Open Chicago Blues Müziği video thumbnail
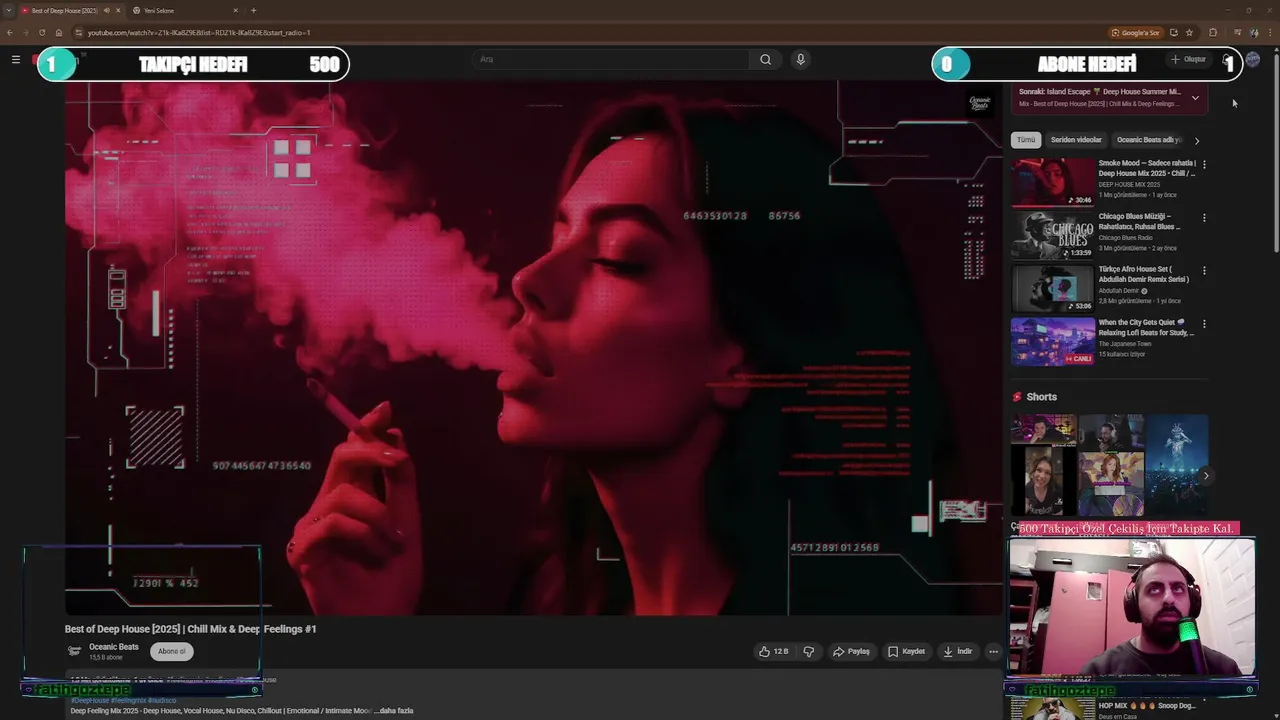1280x720 pixels. click(x=1053, y=235)
